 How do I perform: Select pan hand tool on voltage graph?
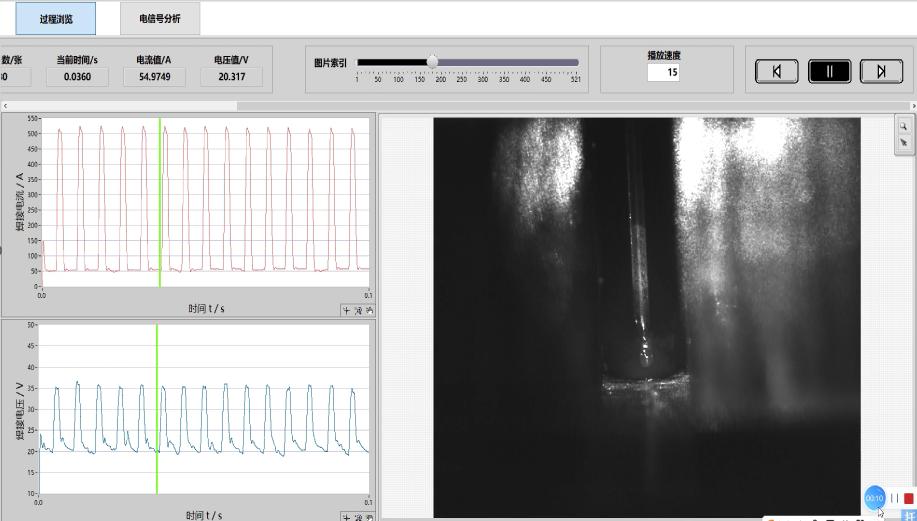click(x=370, y=517)
